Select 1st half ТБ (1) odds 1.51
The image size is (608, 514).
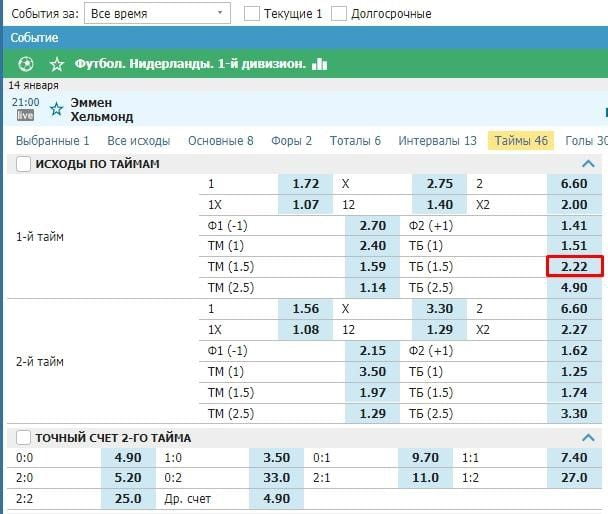tap(574, 246)
